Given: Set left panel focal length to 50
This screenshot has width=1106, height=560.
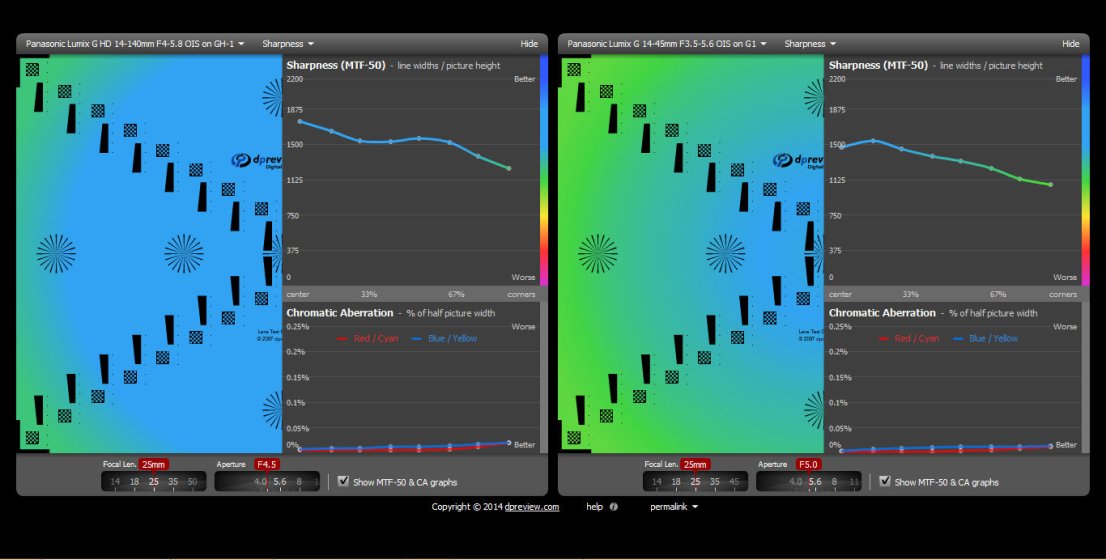Looking at the screenshot, I should 192,482.
